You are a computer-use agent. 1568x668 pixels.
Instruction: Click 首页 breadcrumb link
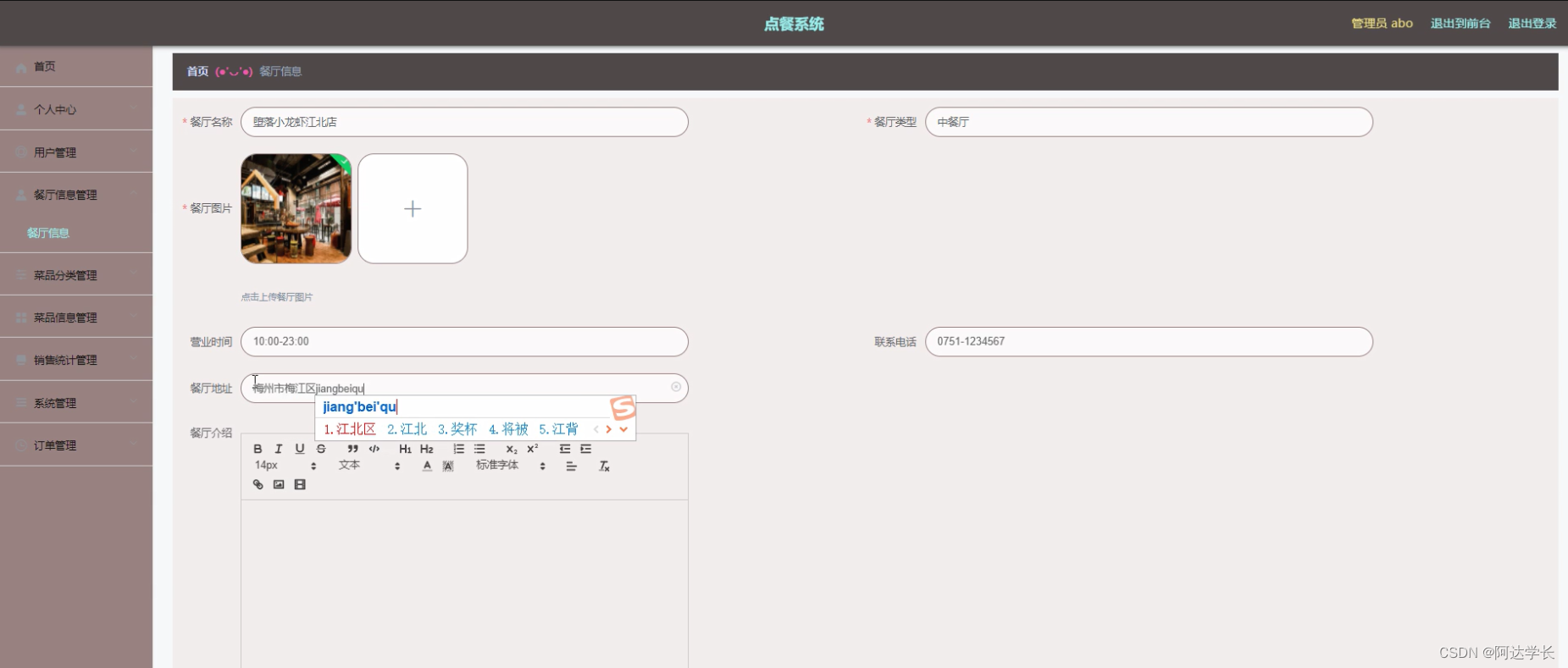(197, 71)
